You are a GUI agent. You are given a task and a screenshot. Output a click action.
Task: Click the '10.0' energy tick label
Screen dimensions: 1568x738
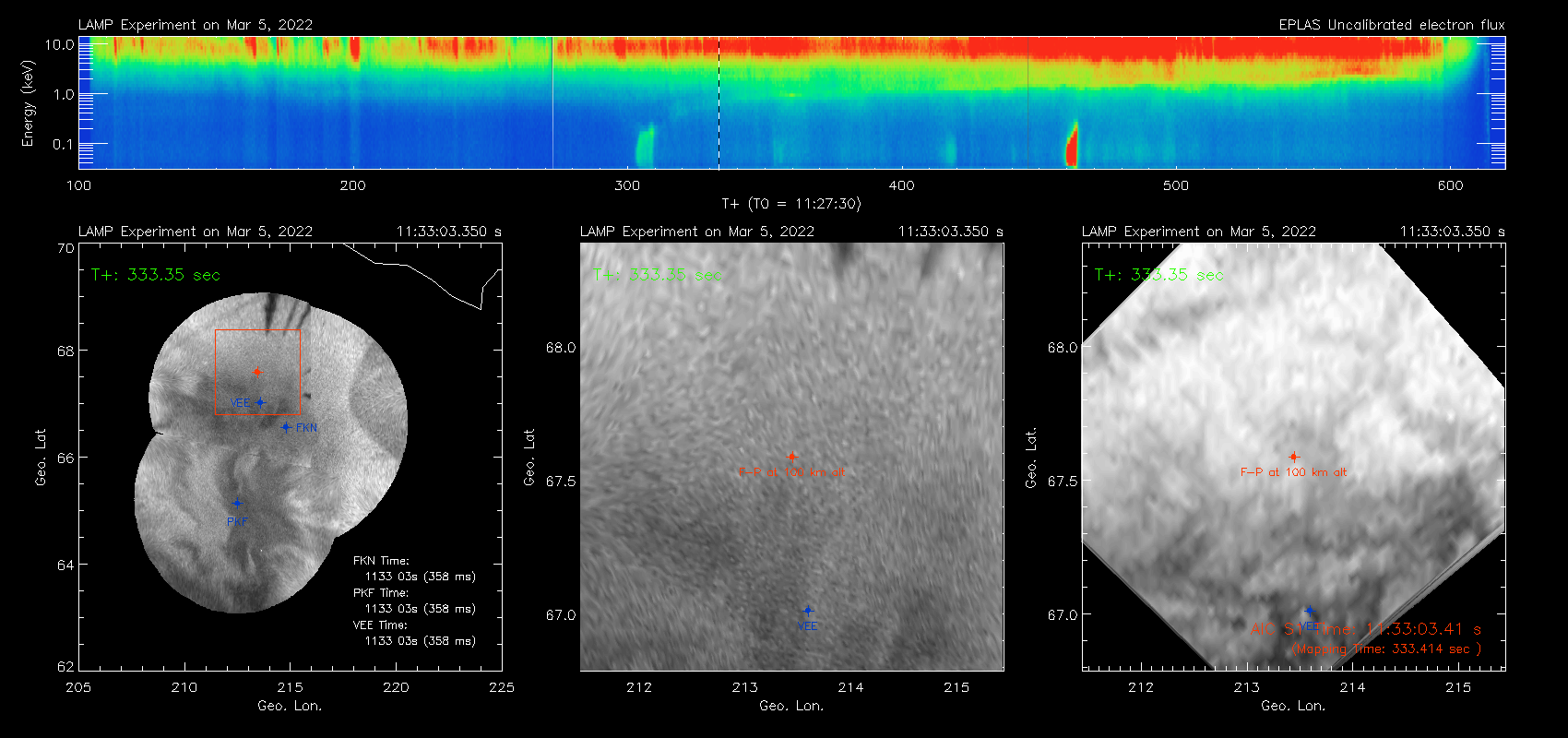(60, 44)
